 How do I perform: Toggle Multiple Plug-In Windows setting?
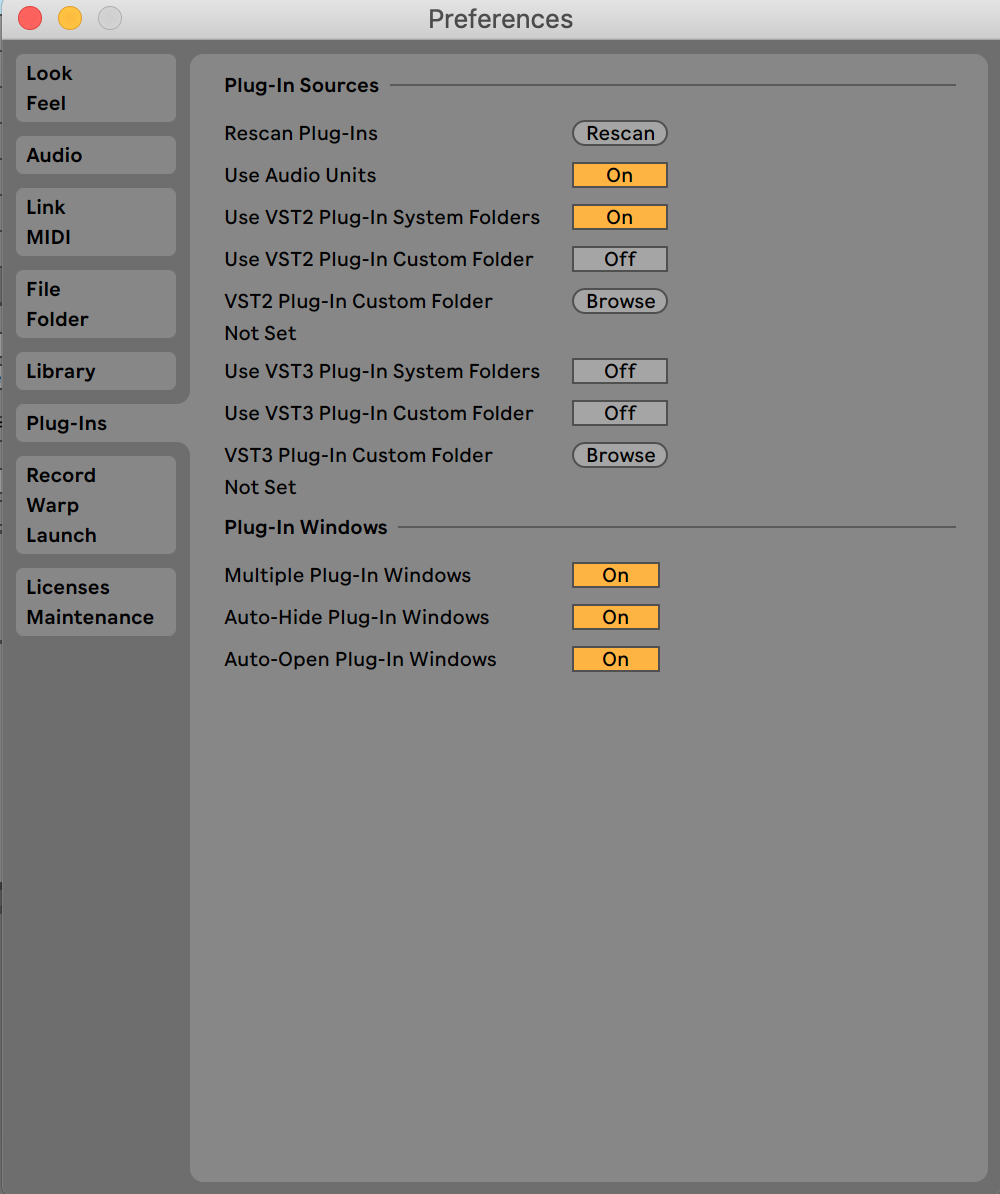click(615, 575)
